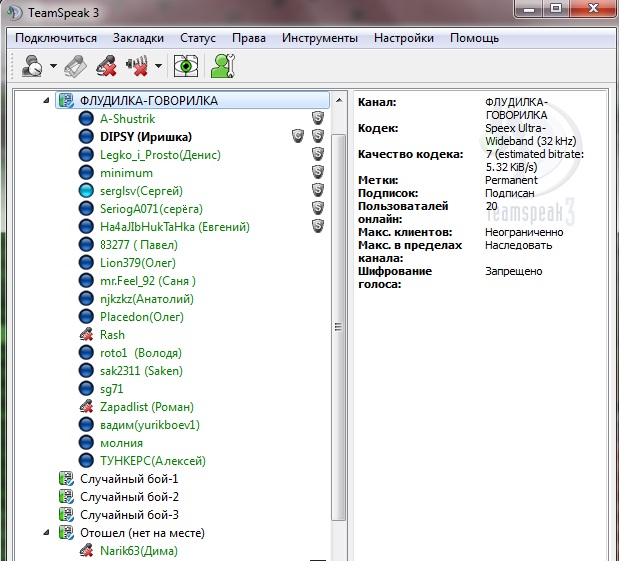Image resolution: width=619 pixels, height=561 pixels.
Task: Toggle the Mute Microphone toolbar icon
Action: click(x=106, y=66)
